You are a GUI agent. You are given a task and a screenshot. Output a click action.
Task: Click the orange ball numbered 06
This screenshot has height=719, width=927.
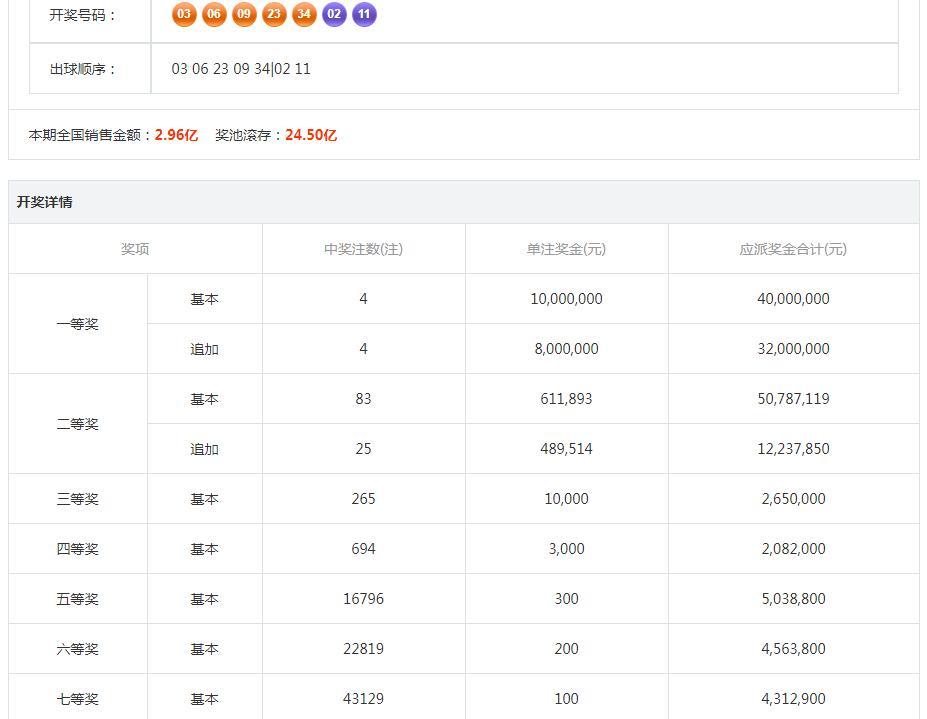[214, 14]
